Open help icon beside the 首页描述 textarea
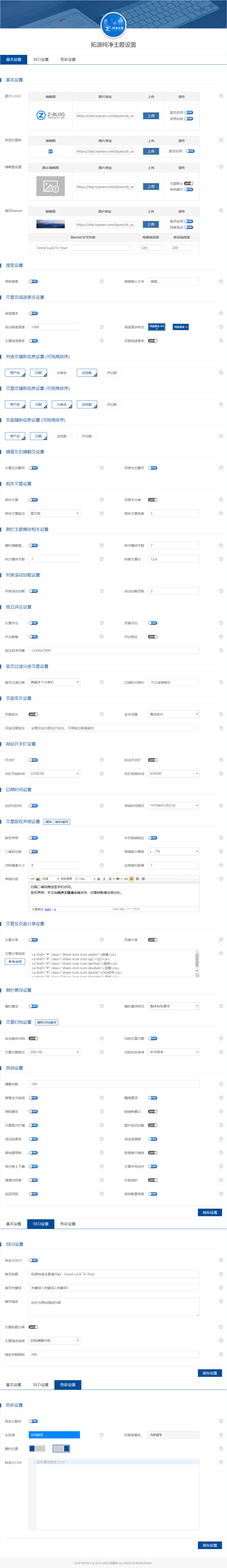The height and width of the screenshot is (1568, 227). tap(221, 1301)
